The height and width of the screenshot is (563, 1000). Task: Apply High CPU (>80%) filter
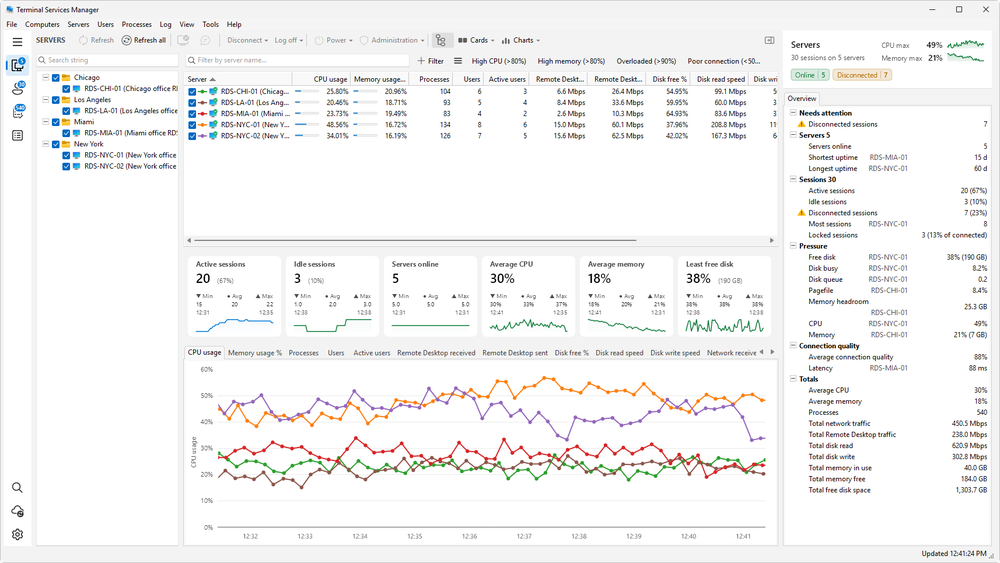click(499, 61)
